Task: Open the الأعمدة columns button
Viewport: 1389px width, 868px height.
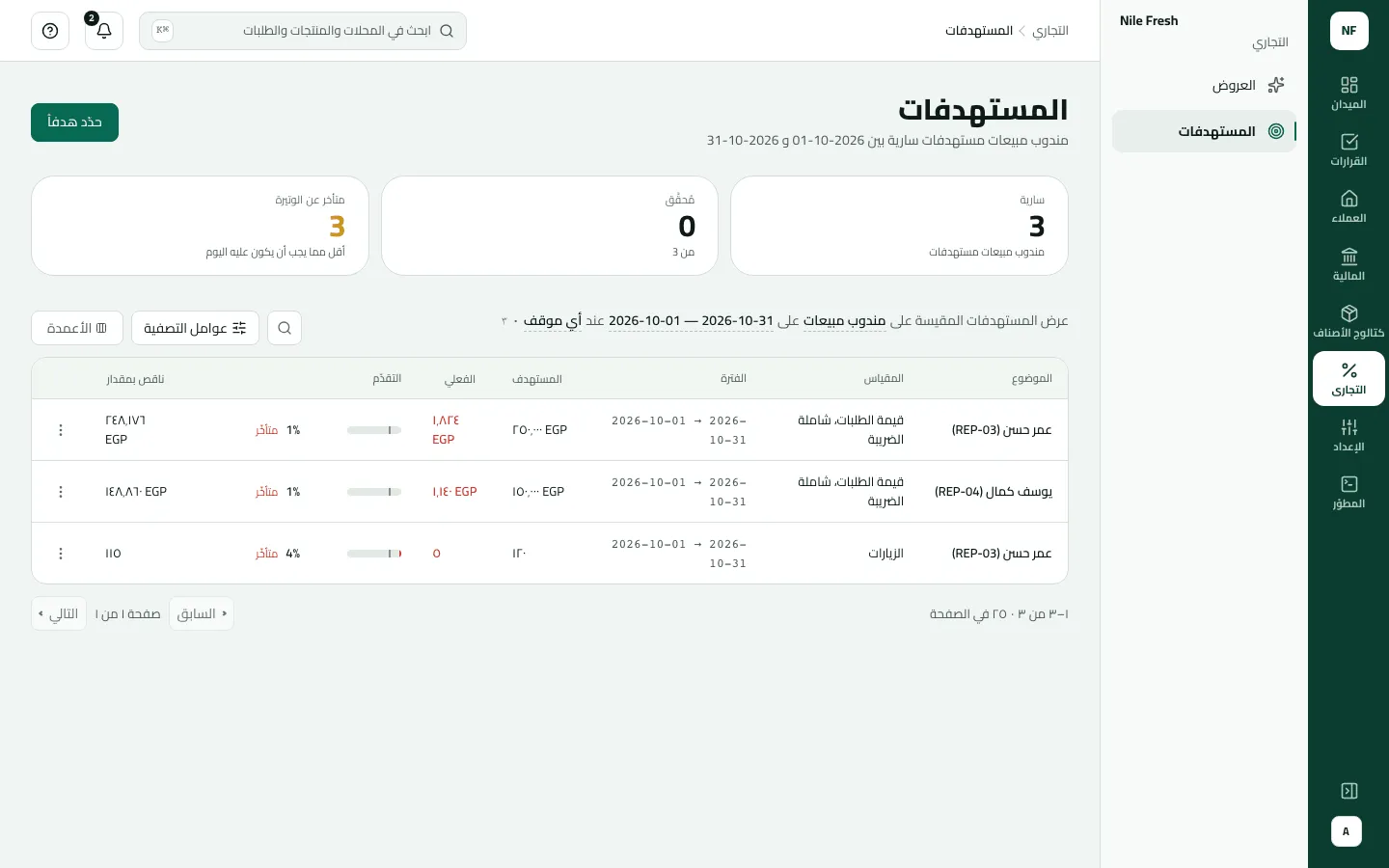Action: coord(77,328)
